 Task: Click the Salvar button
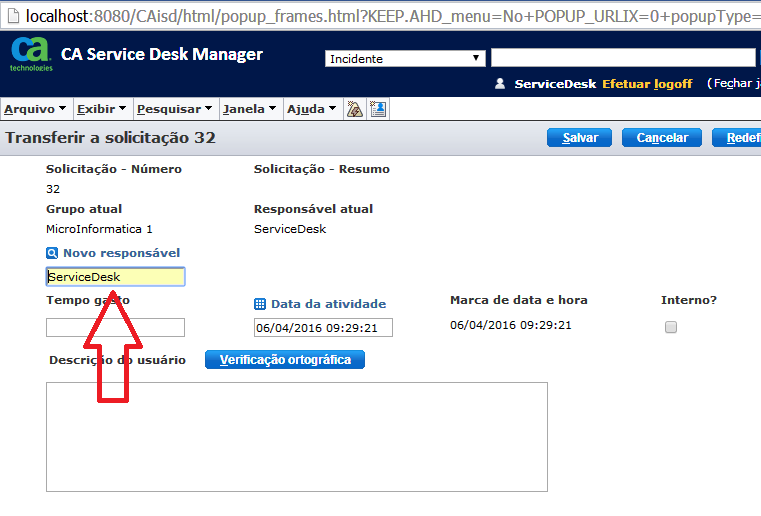(x=579, y=138)
